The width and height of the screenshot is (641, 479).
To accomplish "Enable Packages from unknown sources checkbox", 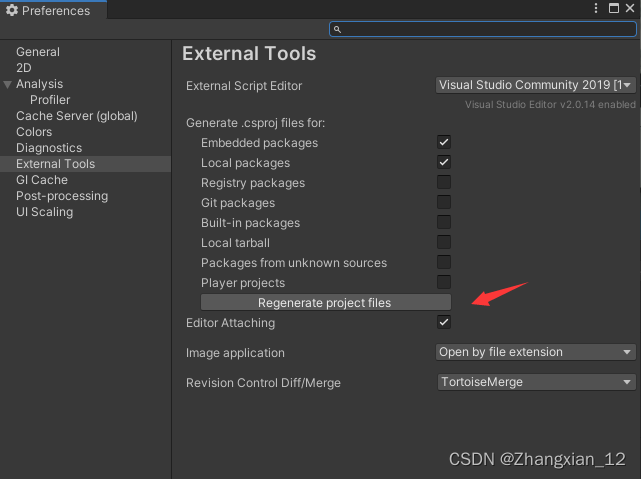I will (x=444, y=262).
